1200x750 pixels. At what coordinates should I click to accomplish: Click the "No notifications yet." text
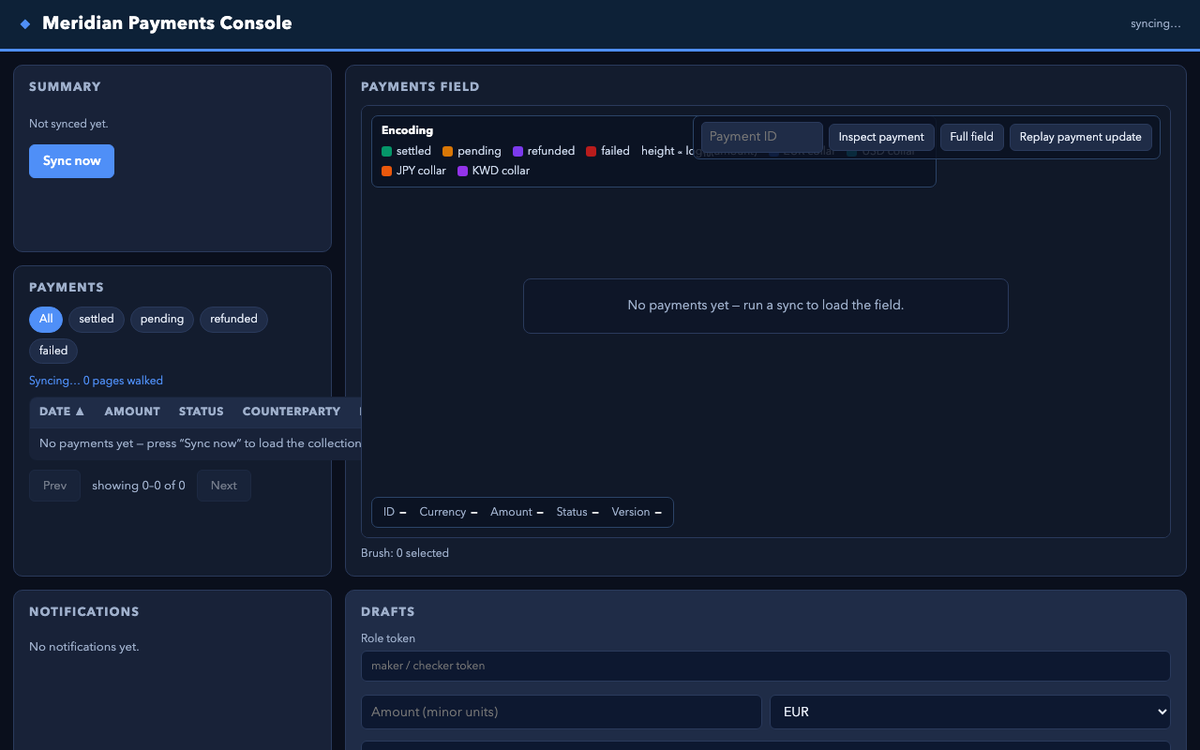[x=84, y=647]
